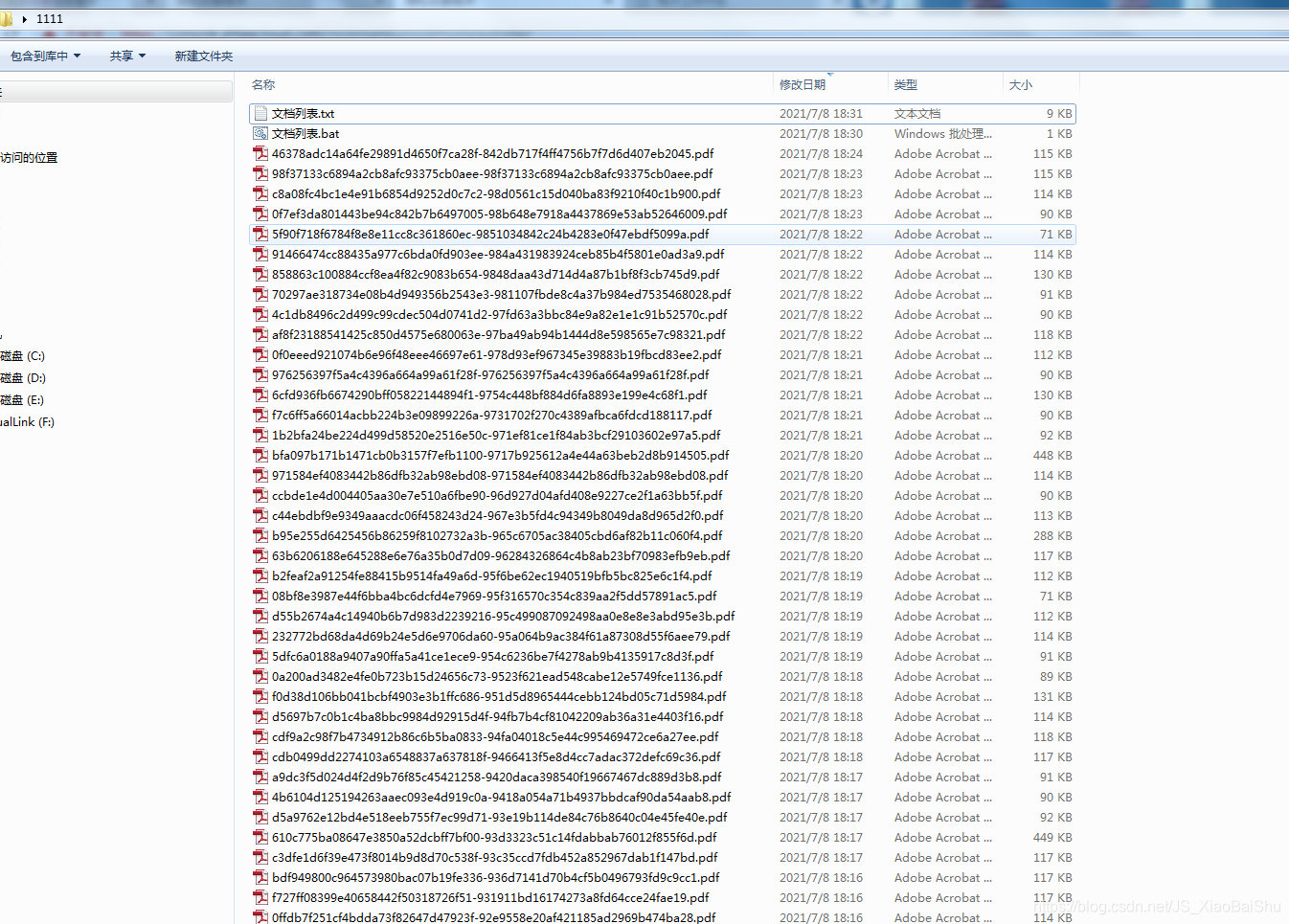
Task: Click the PDF icon for 976256397f5a4c4396a664a99a61f28f file
Action: [260, 374]
